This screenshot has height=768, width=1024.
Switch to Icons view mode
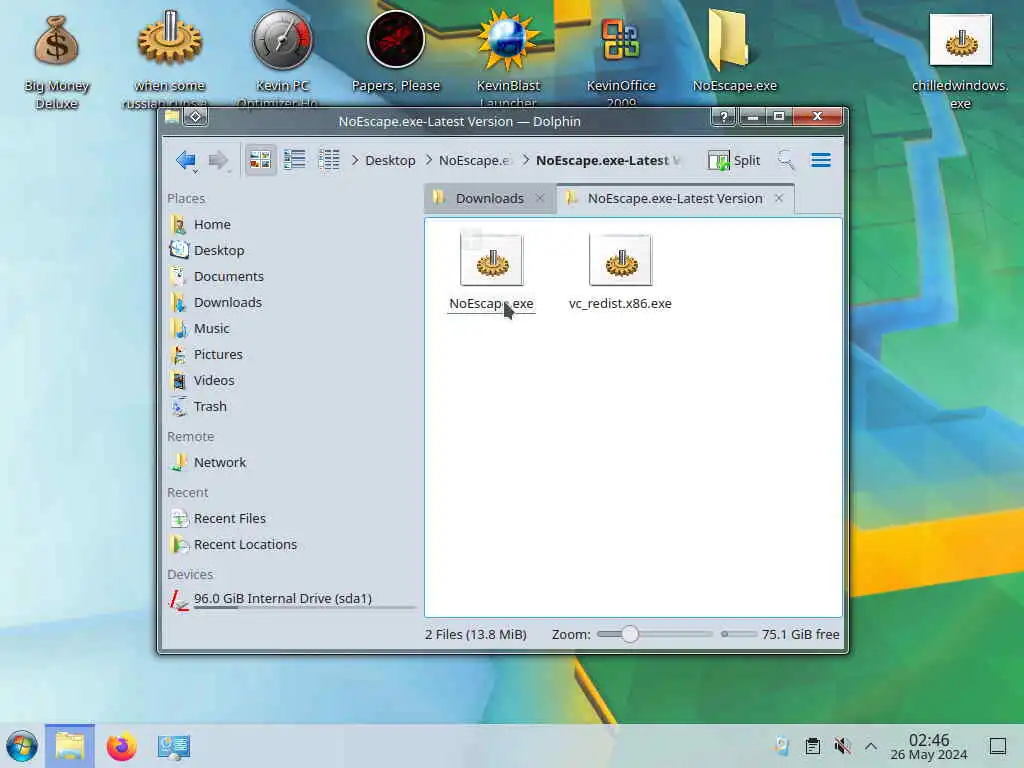(260, 160)
